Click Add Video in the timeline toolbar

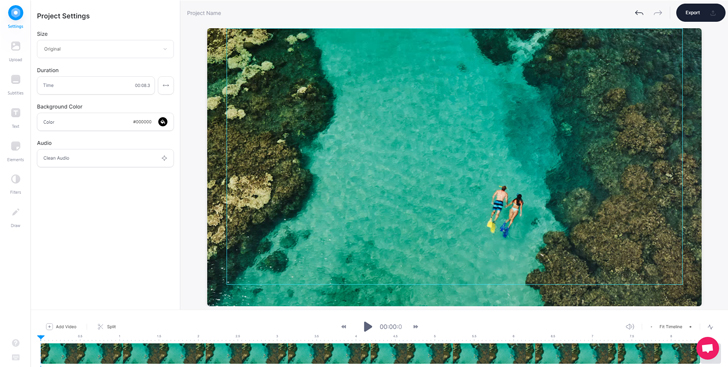(x=61, y=327)
